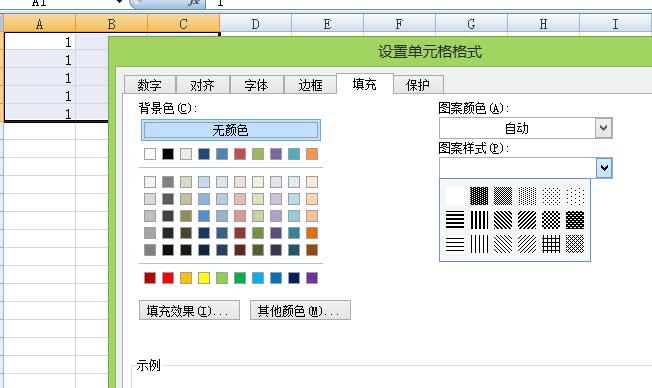This screenshot has width=652, height=388.
Task: Open the 字体 tab
Action: [x=256, y=85]
